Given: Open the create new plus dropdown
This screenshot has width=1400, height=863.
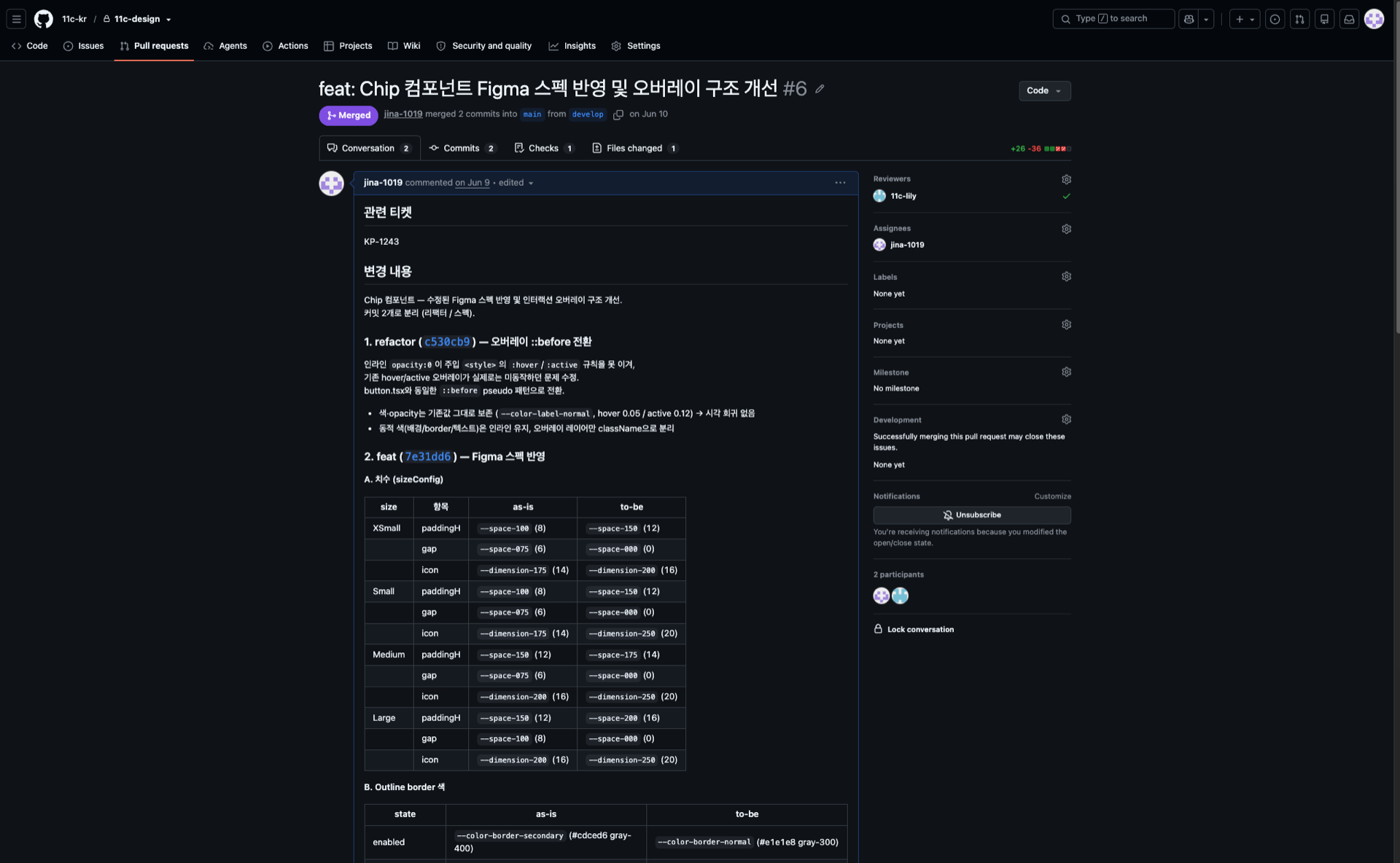Looking at the screenshot, I should point(1245,19).
